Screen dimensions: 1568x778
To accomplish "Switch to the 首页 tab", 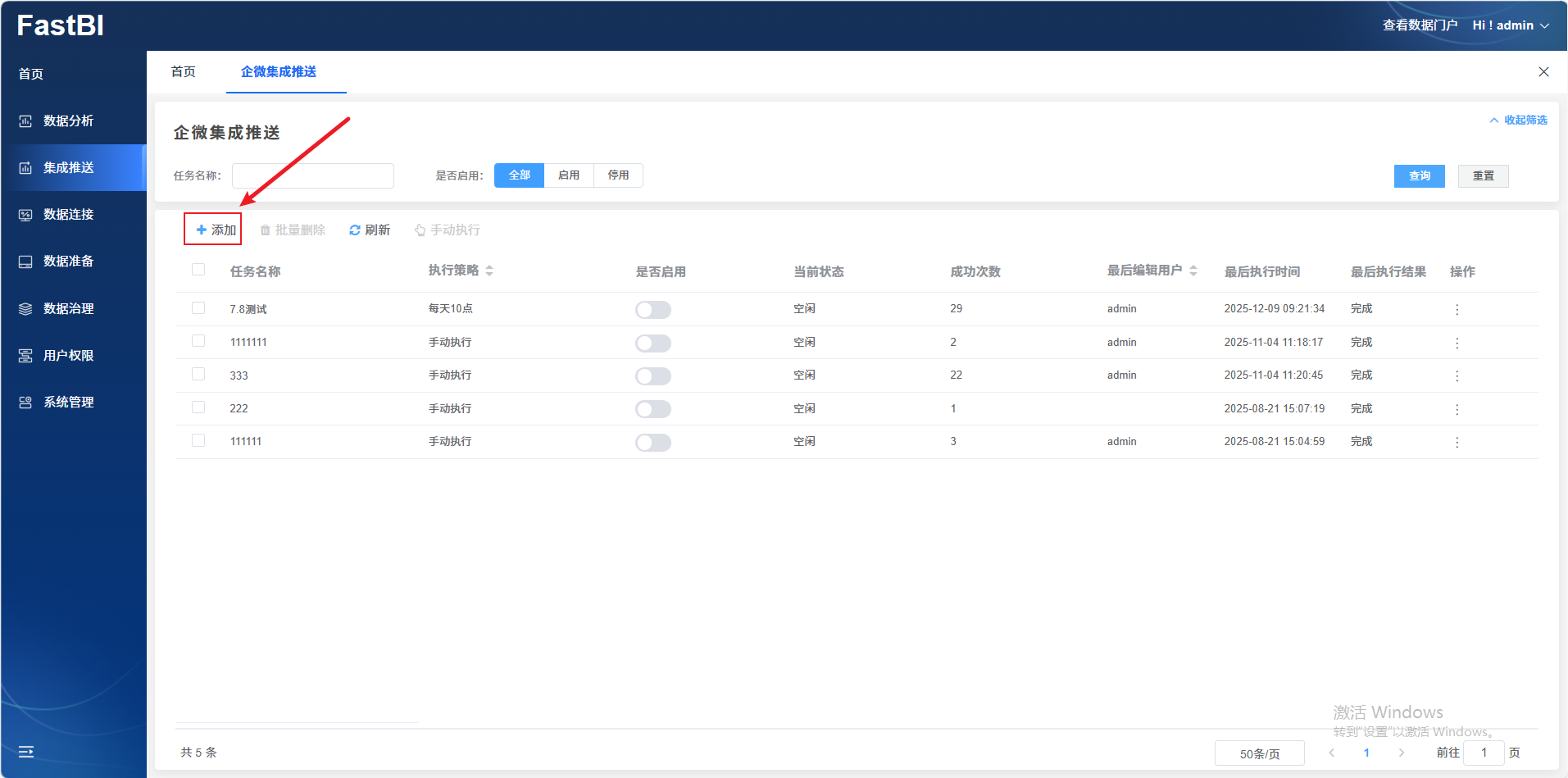I will click(184, 72).
